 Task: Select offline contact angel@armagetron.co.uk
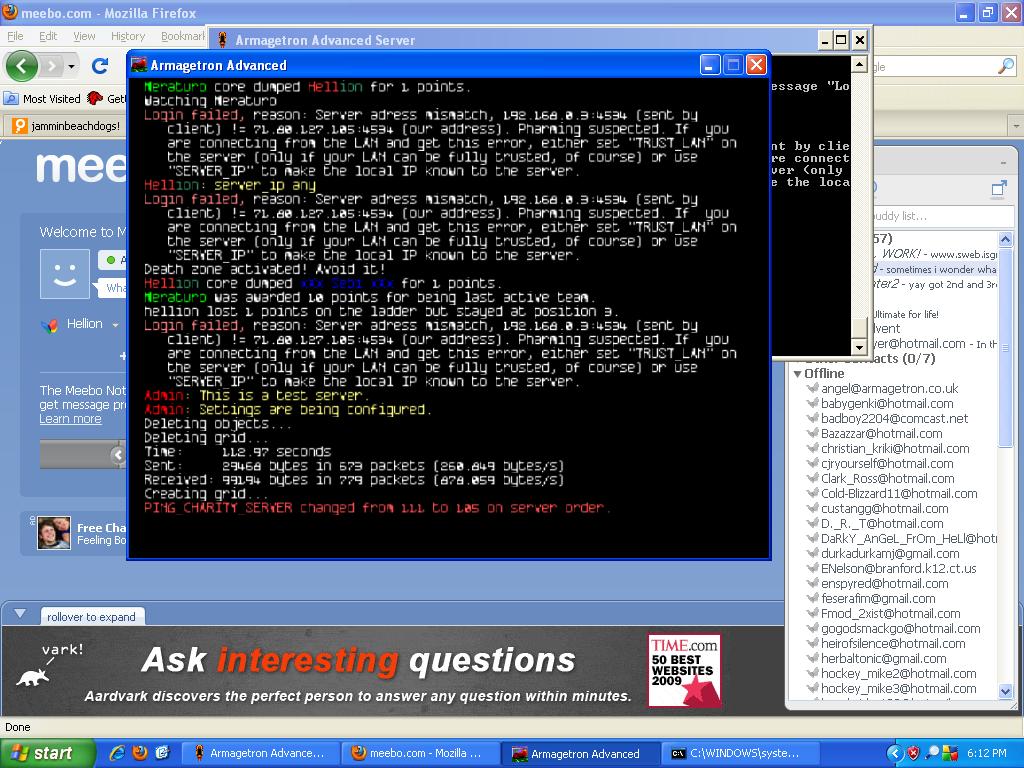(x=889, y=389)
